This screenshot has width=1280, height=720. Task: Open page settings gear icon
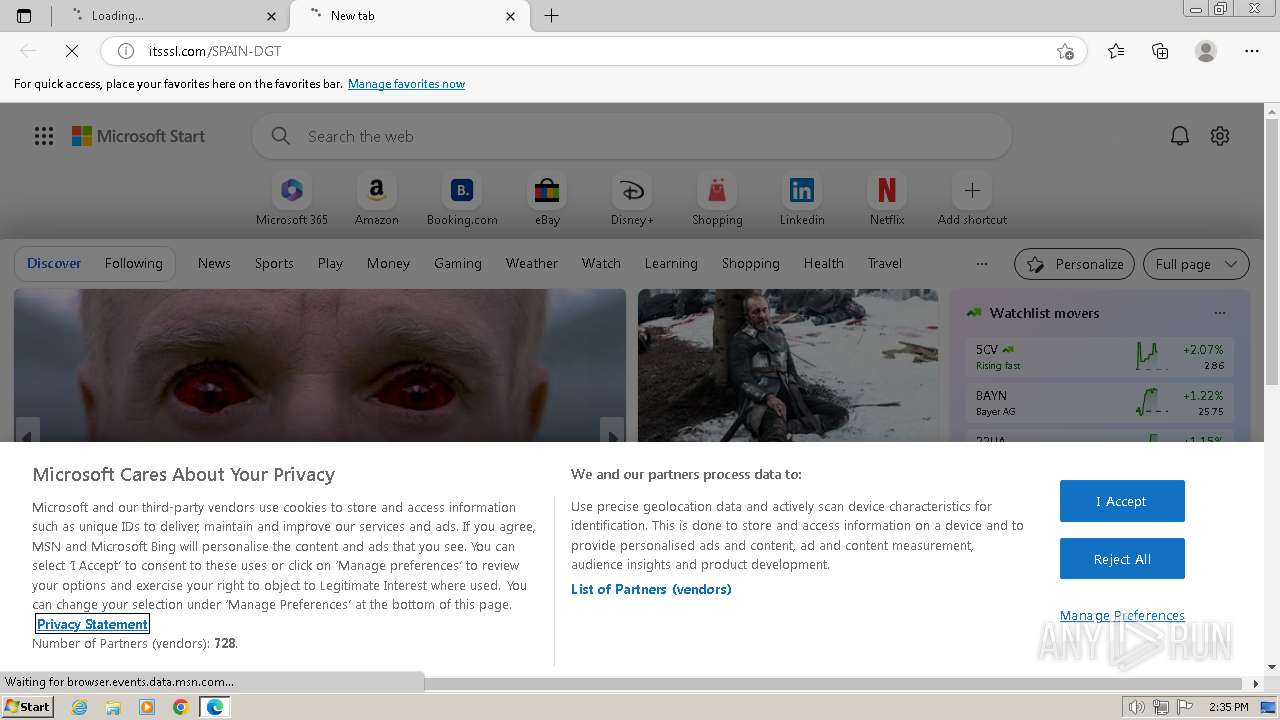(x=1220, y=136)
